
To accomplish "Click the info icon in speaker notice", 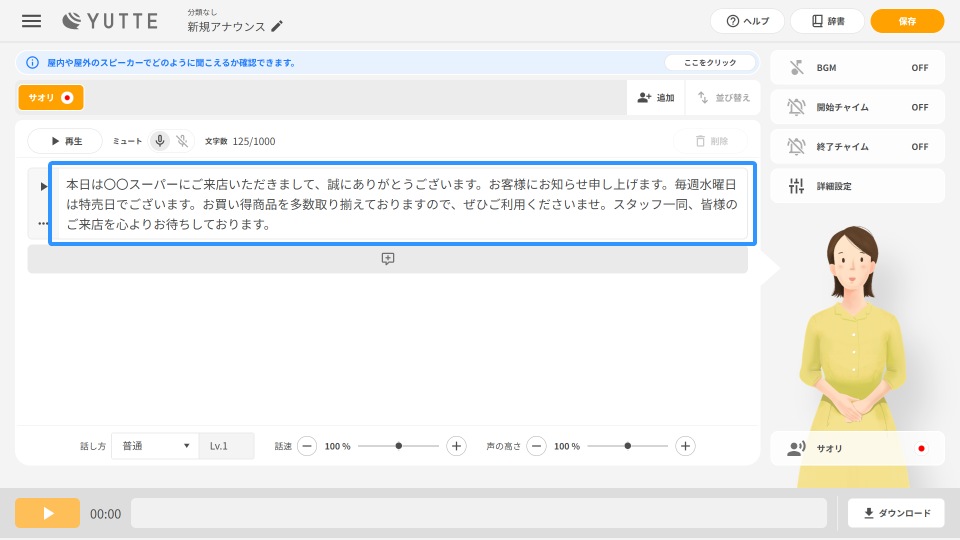I will click(32, 62).
